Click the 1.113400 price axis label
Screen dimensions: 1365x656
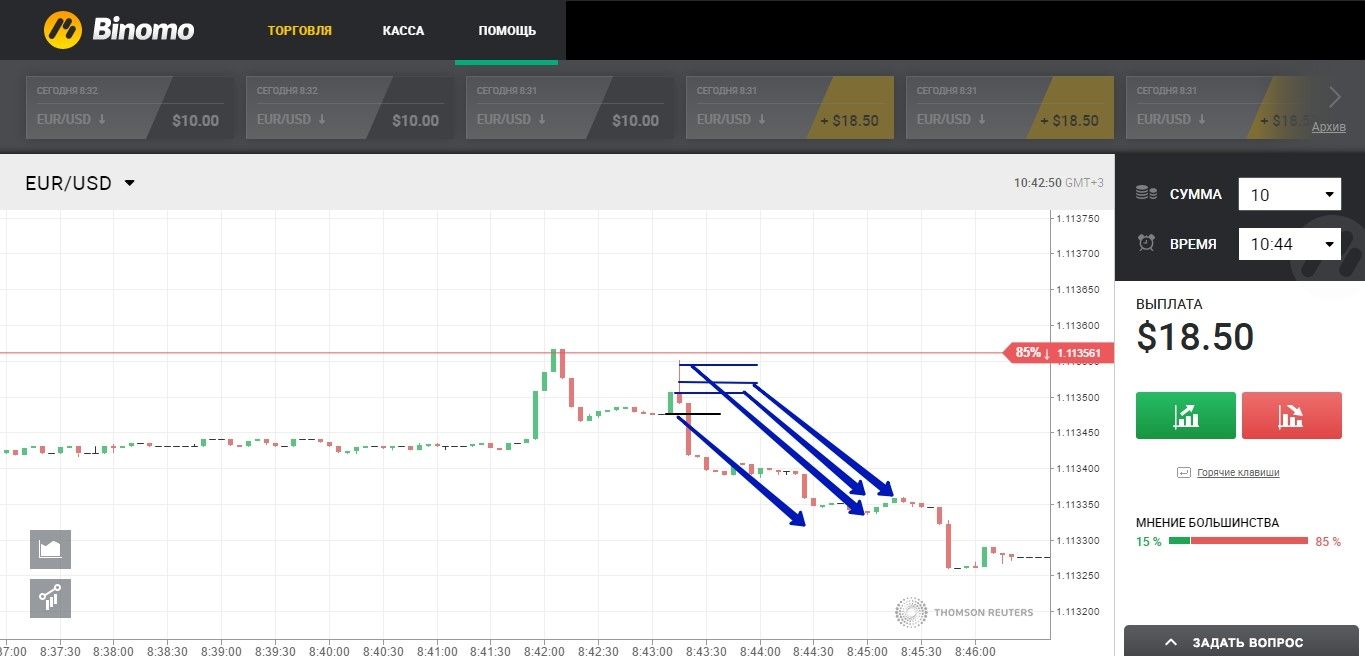coord(1078,469)
